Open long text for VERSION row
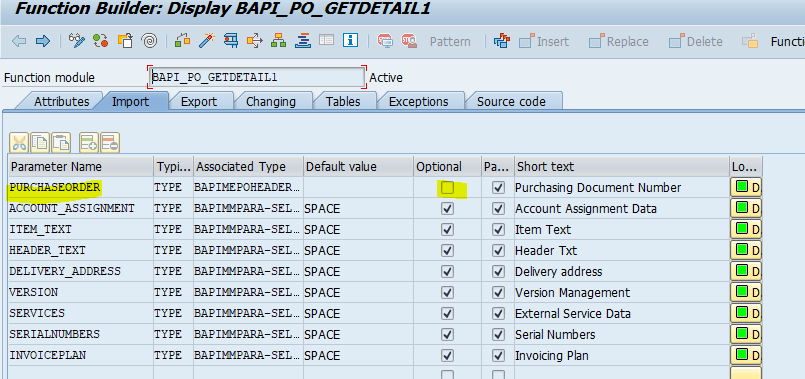This screenshot has width=805, height=379. click(746, 292)
